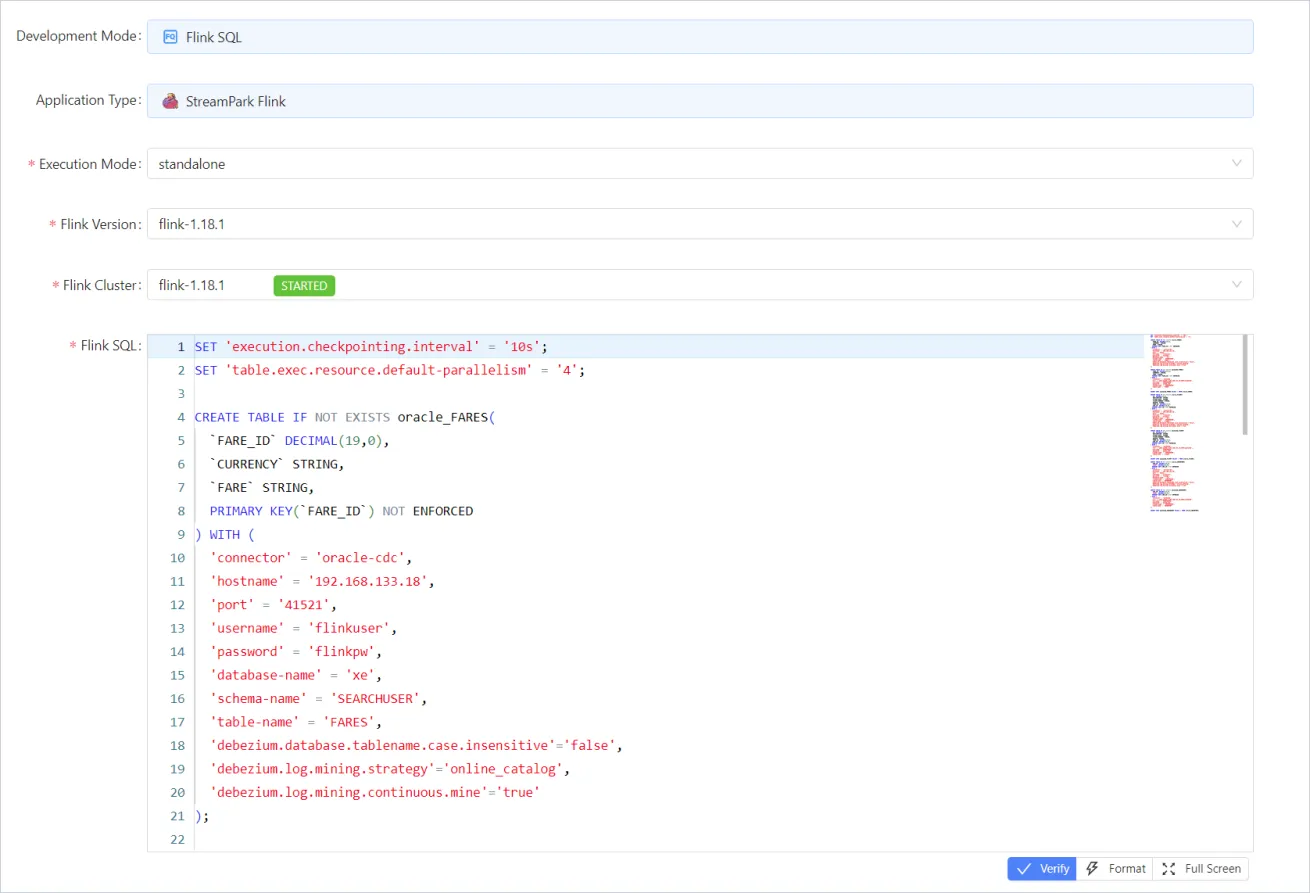Click the code editor vertical scrollbar
Image resolution: width=1310 pixels, height=893 pixels.
point(1245,385)
